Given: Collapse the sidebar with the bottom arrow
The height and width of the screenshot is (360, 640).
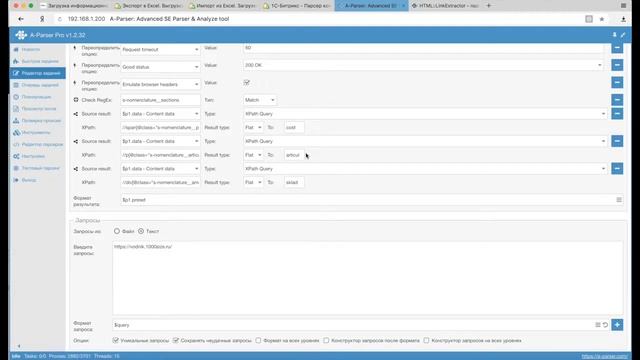Looking at the screenshot, I should pos(19,346).
